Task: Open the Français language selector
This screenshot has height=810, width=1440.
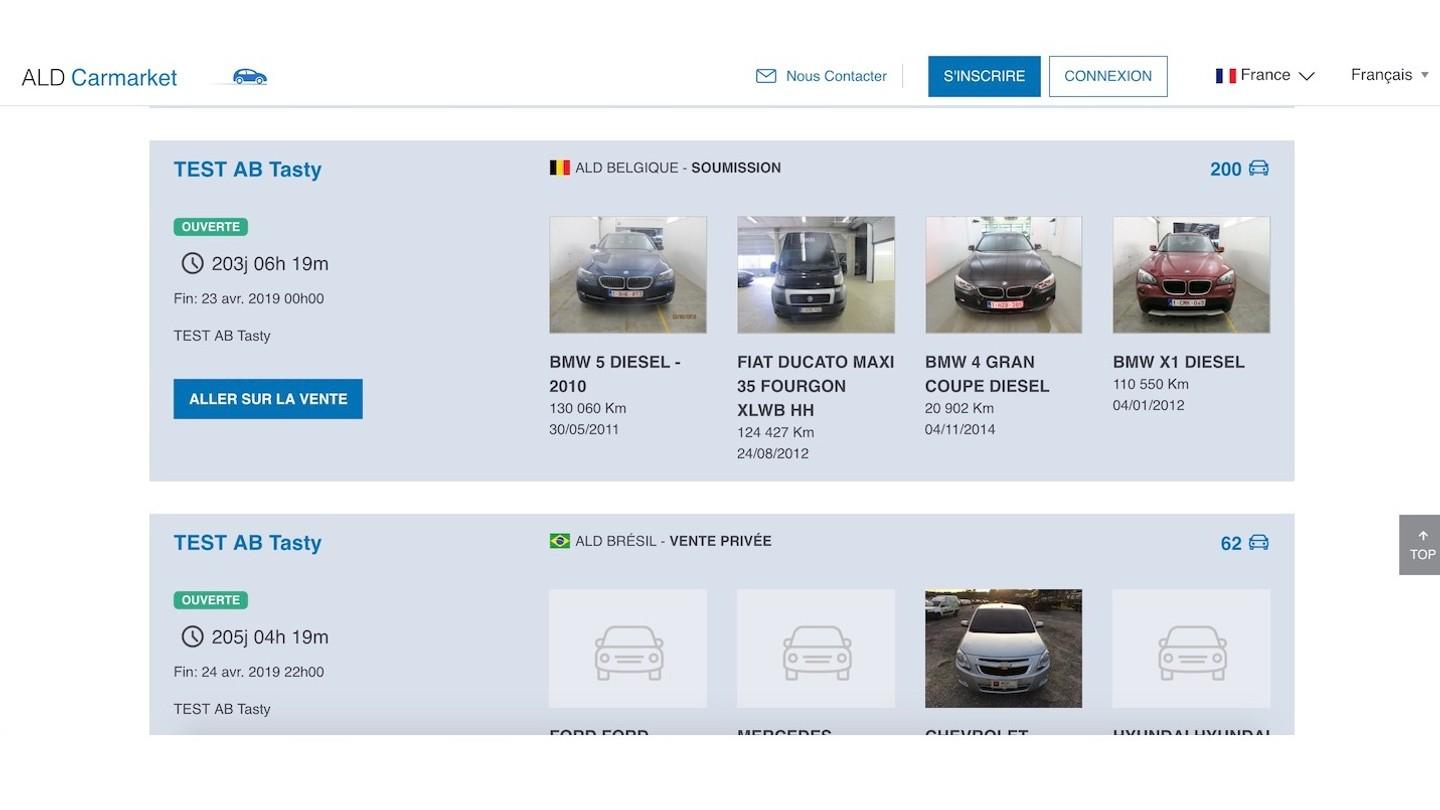Action: point(1389,75)
